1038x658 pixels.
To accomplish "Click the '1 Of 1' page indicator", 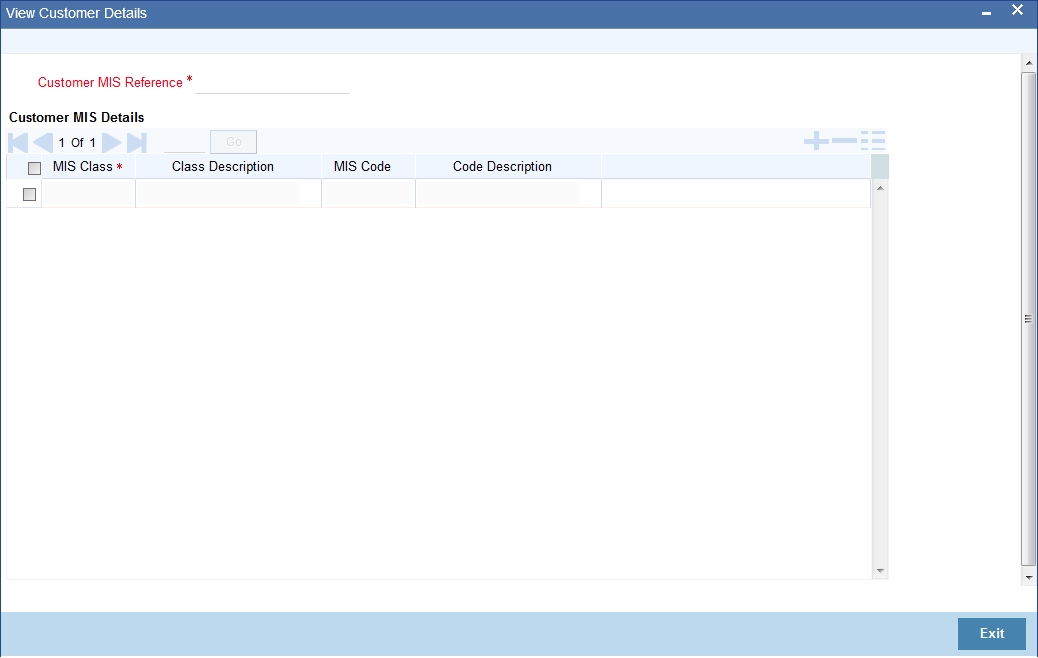I will 77,142.
